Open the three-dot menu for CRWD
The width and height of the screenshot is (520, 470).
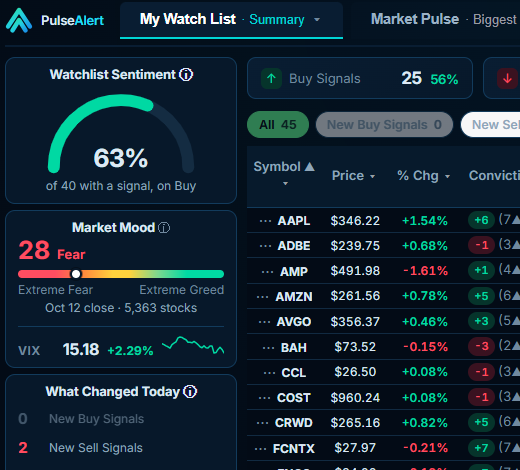(263, 423)
